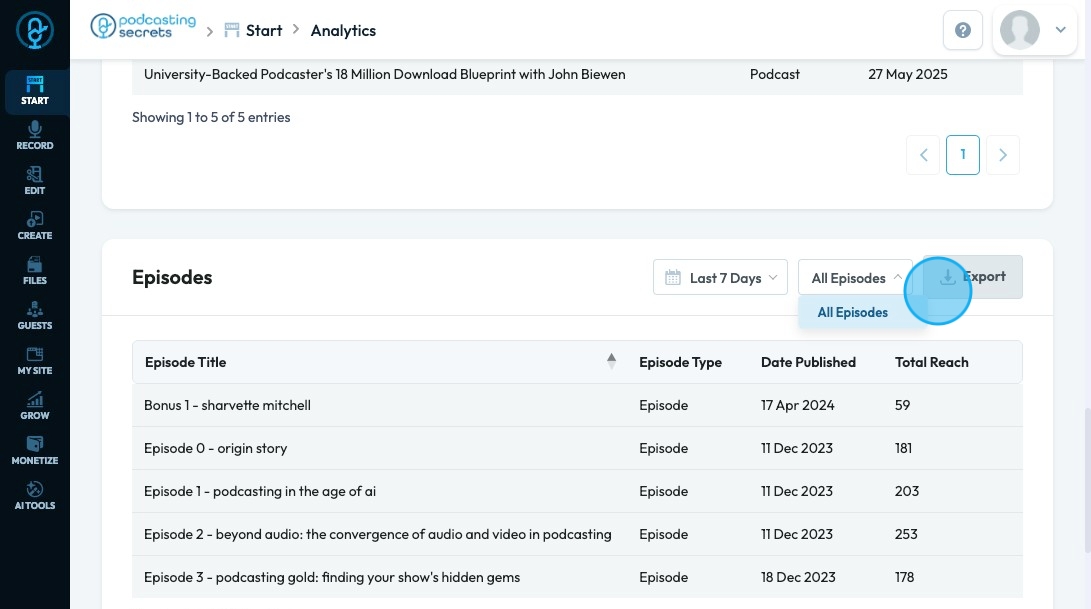Screen dimensions: 1091x609
Task: Open the Monetize section
Action: 34,451
